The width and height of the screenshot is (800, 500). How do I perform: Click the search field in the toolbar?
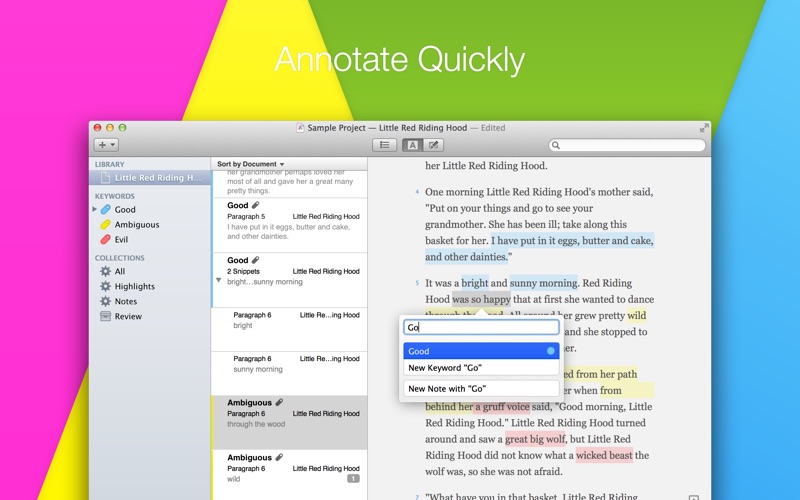(x=628, y=145)
